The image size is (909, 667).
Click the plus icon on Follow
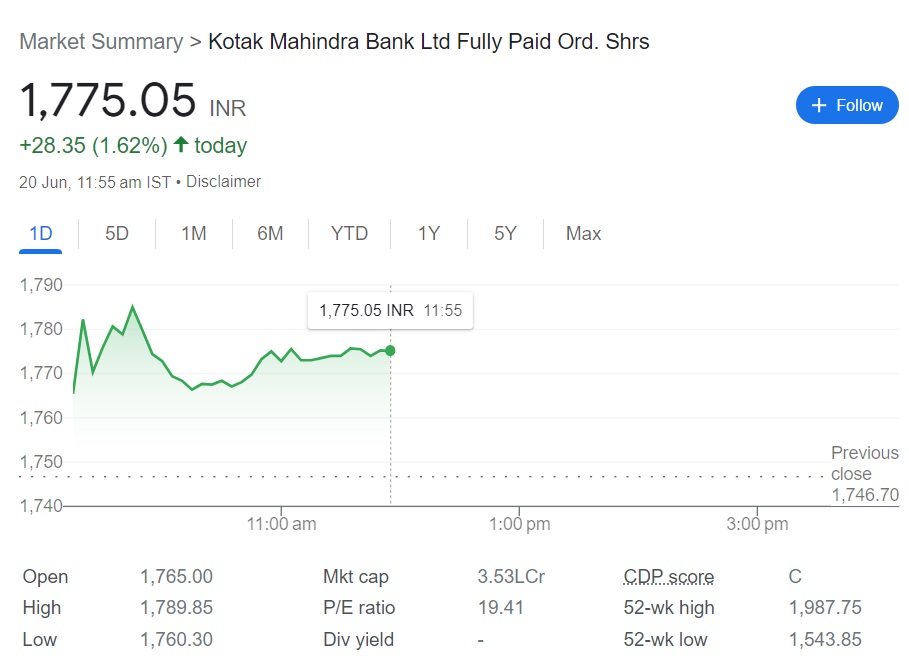point(819,105)
